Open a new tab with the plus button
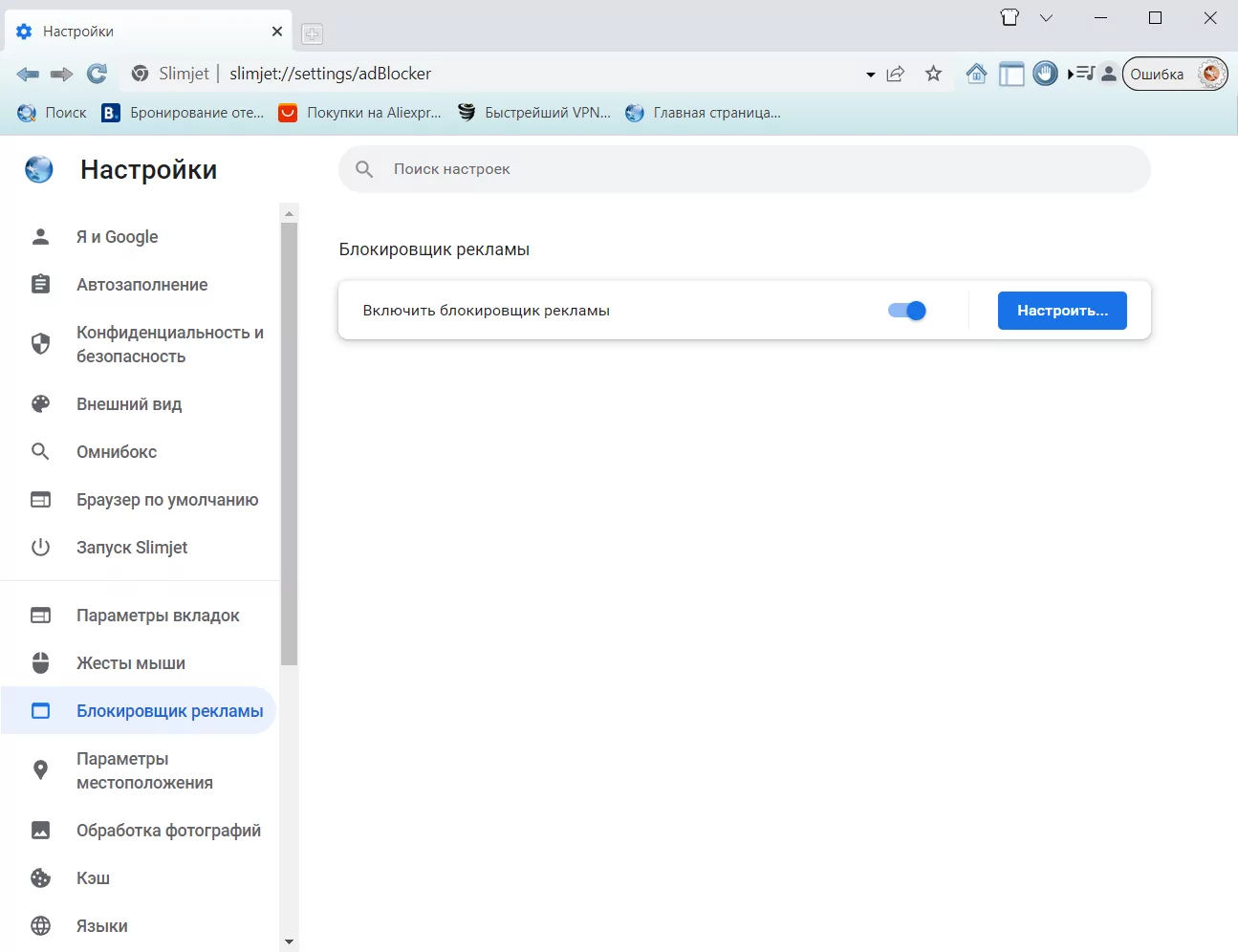Screen dimensions: 1238x952 click(312, 34)
